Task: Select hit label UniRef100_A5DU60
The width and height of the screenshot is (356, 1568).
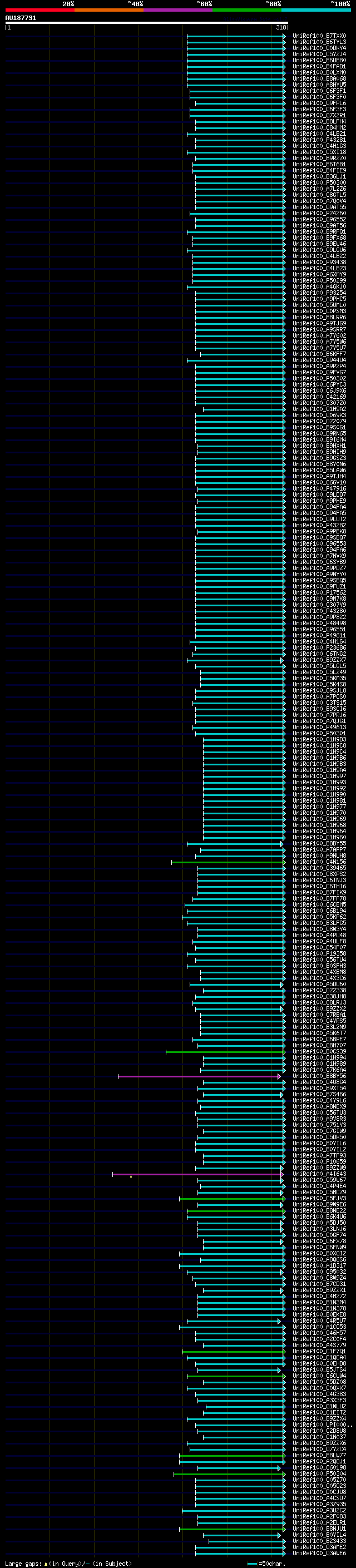Action: (319, 985)
